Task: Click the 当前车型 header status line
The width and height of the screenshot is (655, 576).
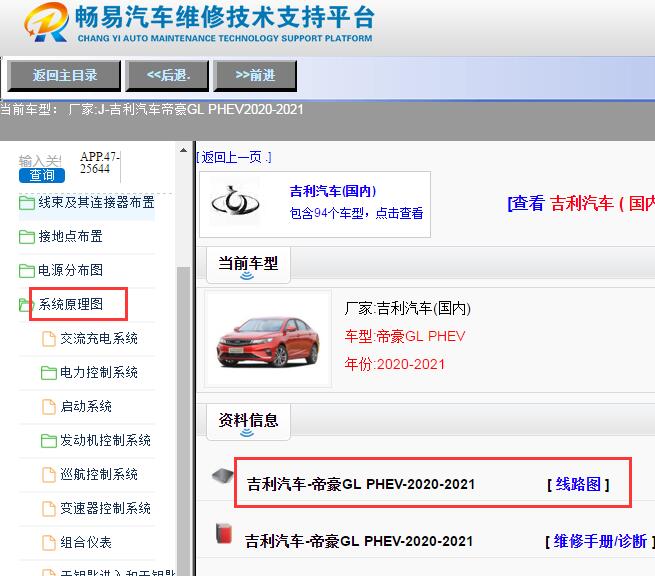Action: coord(152,109)
